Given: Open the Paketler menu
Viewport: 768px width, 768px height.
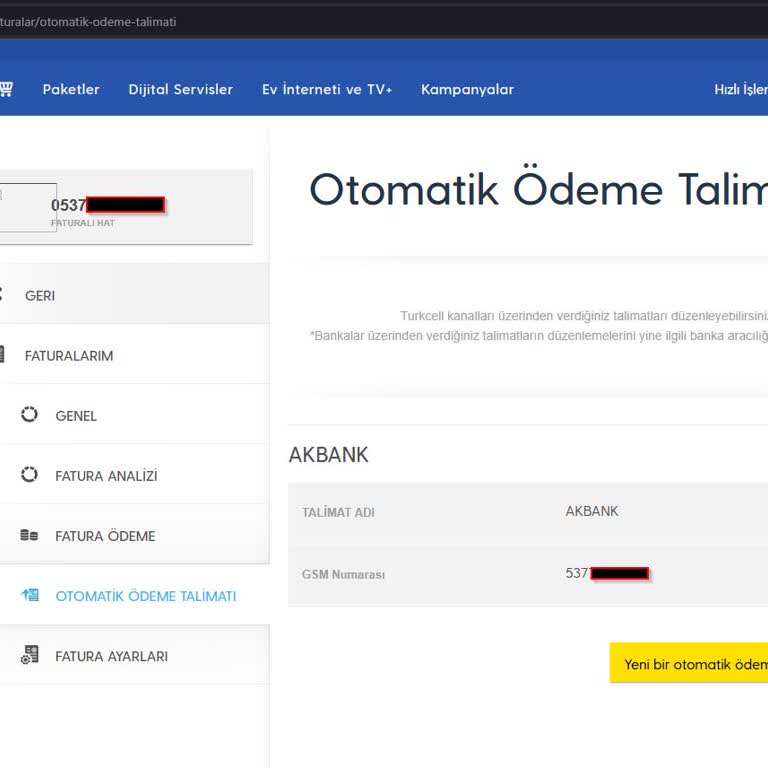Looking at the screenshot, I should [x=71, y=89].
